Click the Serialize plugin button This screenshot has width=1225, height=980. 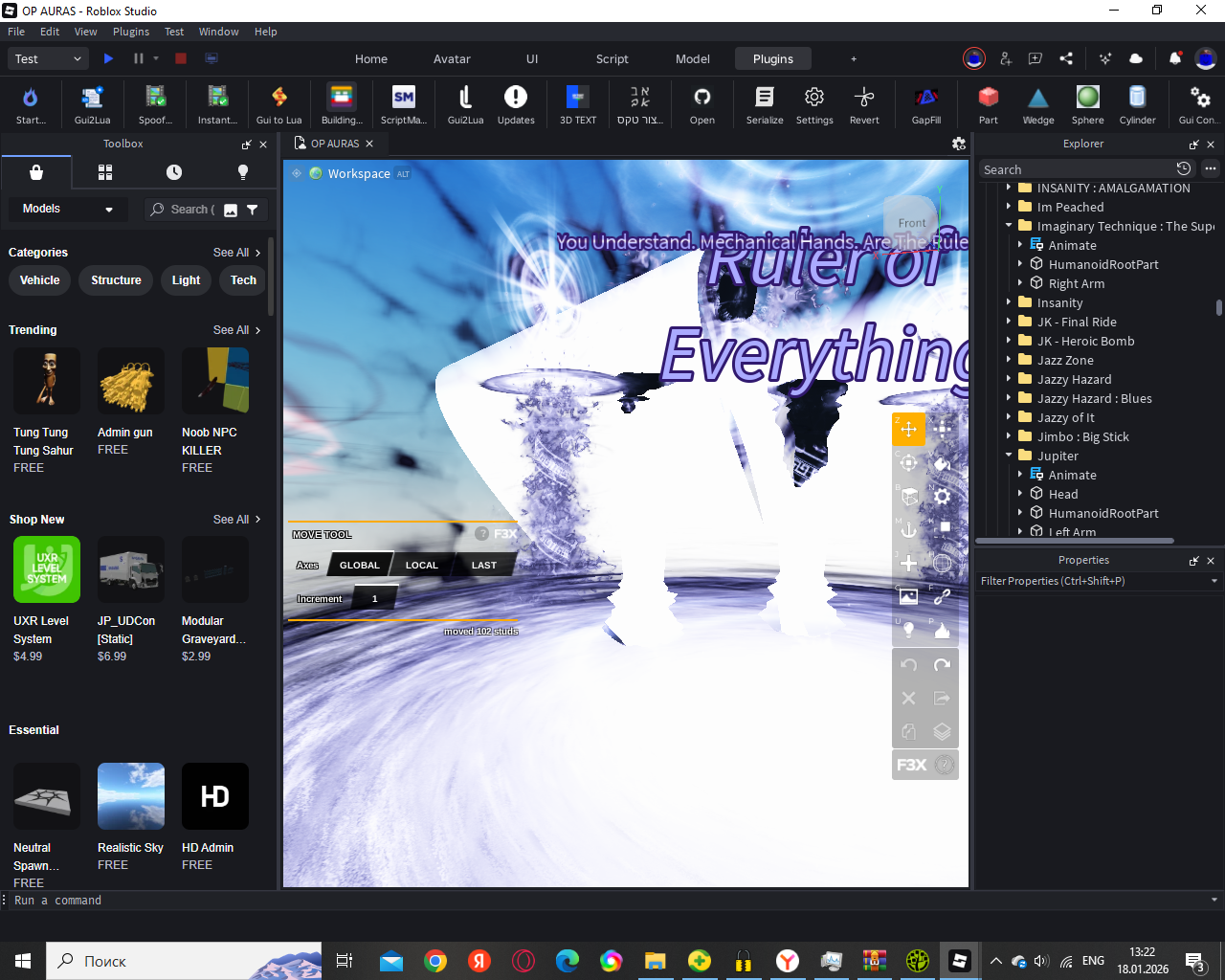(765, 104)
